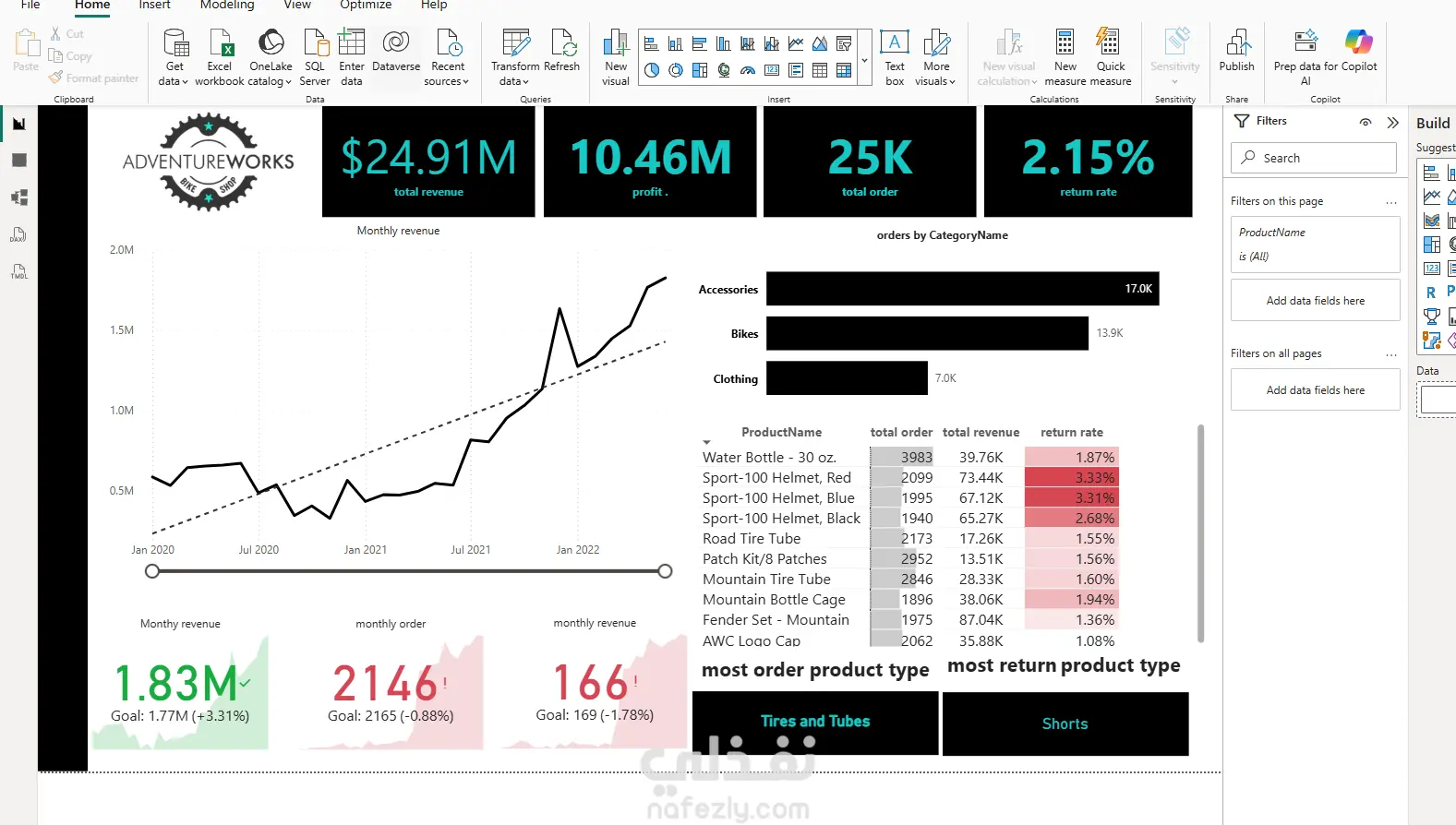Screen dimensions: 1456x825
Task: Open the File menu
Action: (30, 5)
